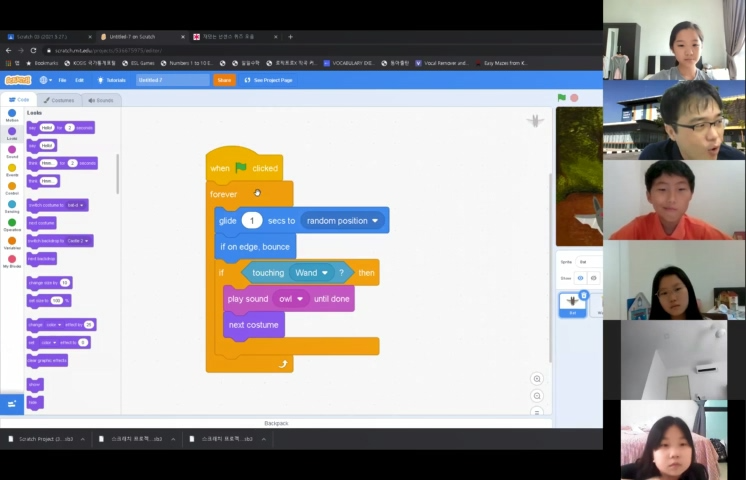Select the Sound block category
Viewport: 746px width, 480px height.
point(12,152)
